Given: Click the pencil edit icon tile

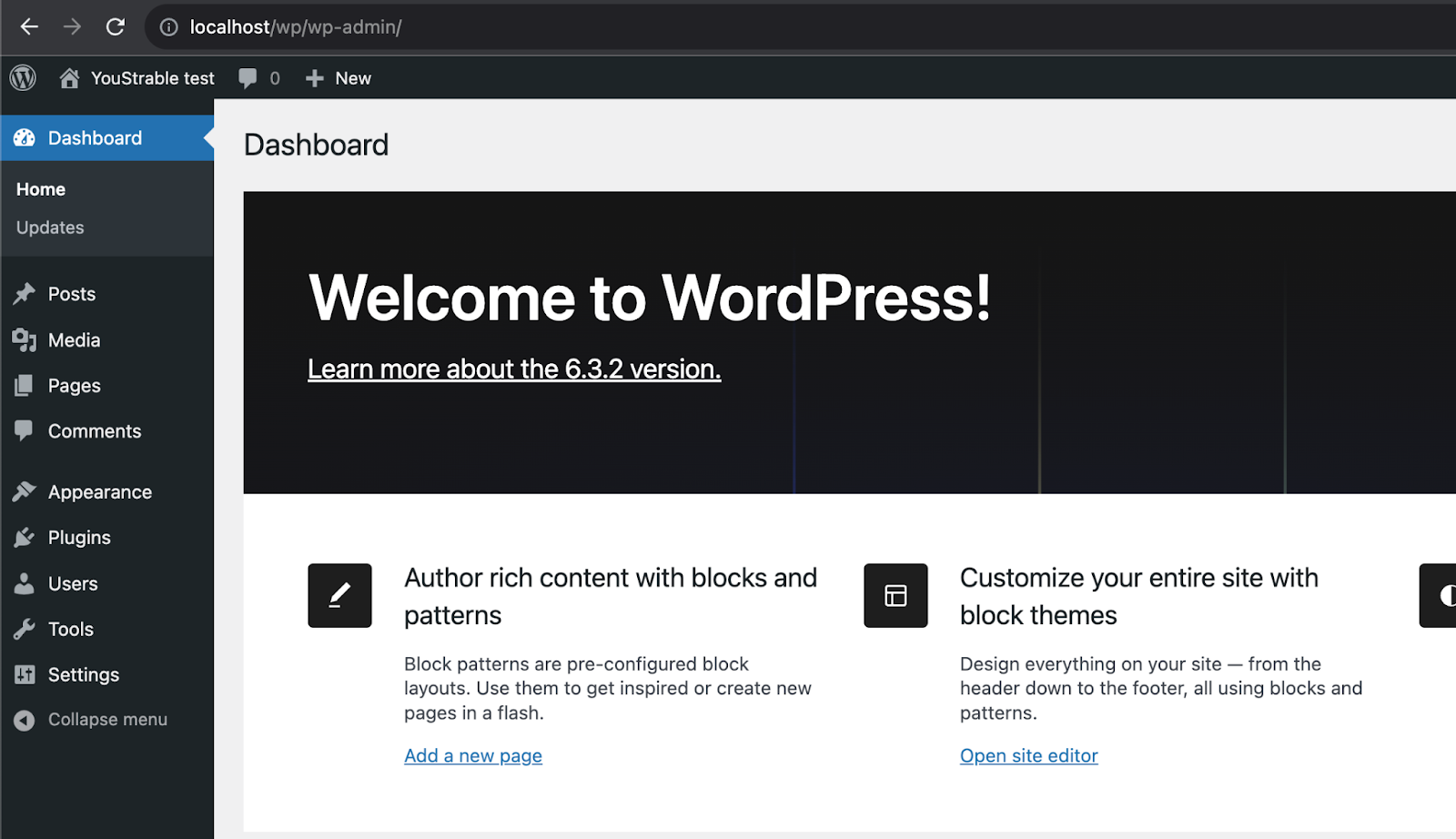Looking at the screenshot, I should pos(339,596).
